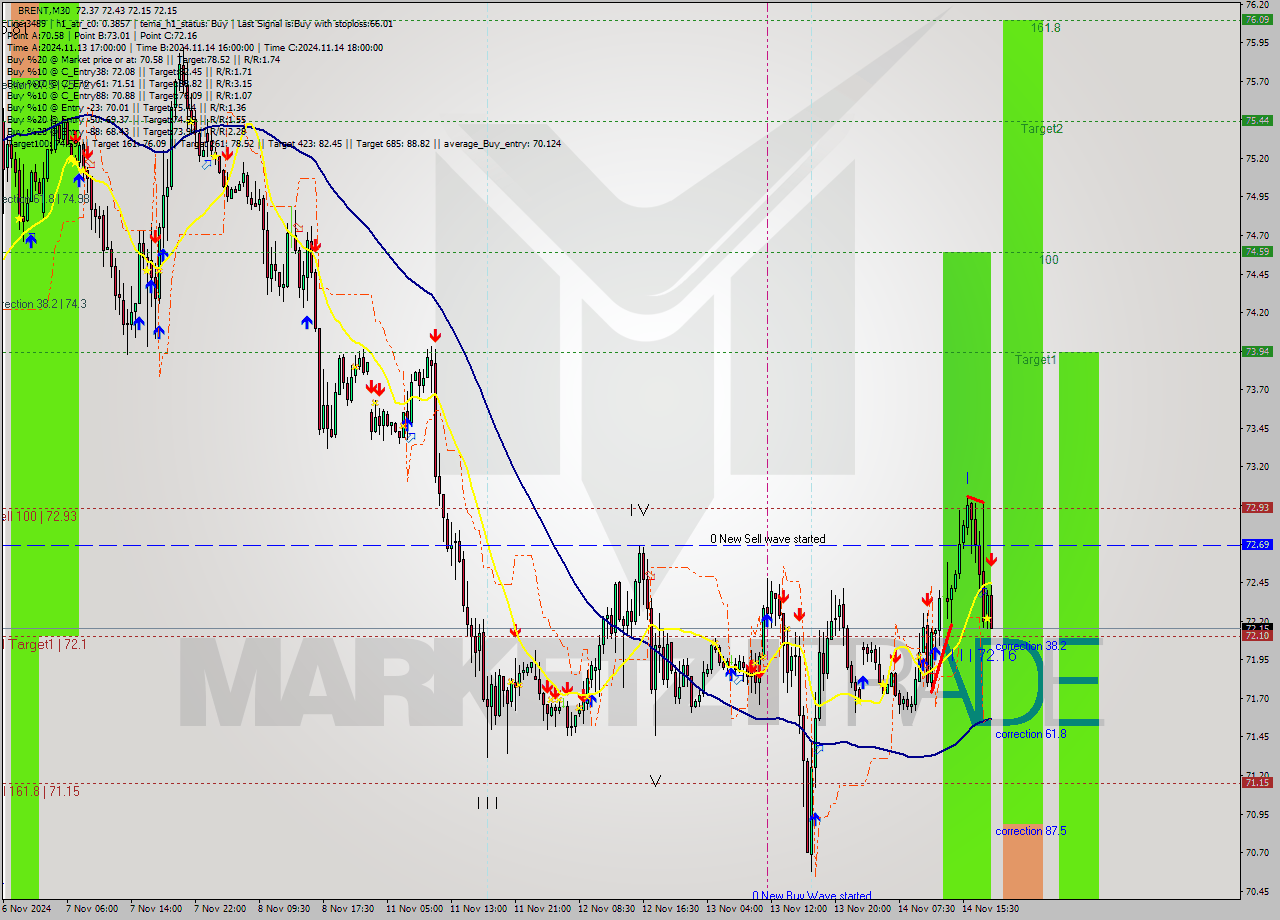Viewport: 1280px width, 920px height.
Task: Click the 70.45 value on price scale
Action: [1256, 892]
